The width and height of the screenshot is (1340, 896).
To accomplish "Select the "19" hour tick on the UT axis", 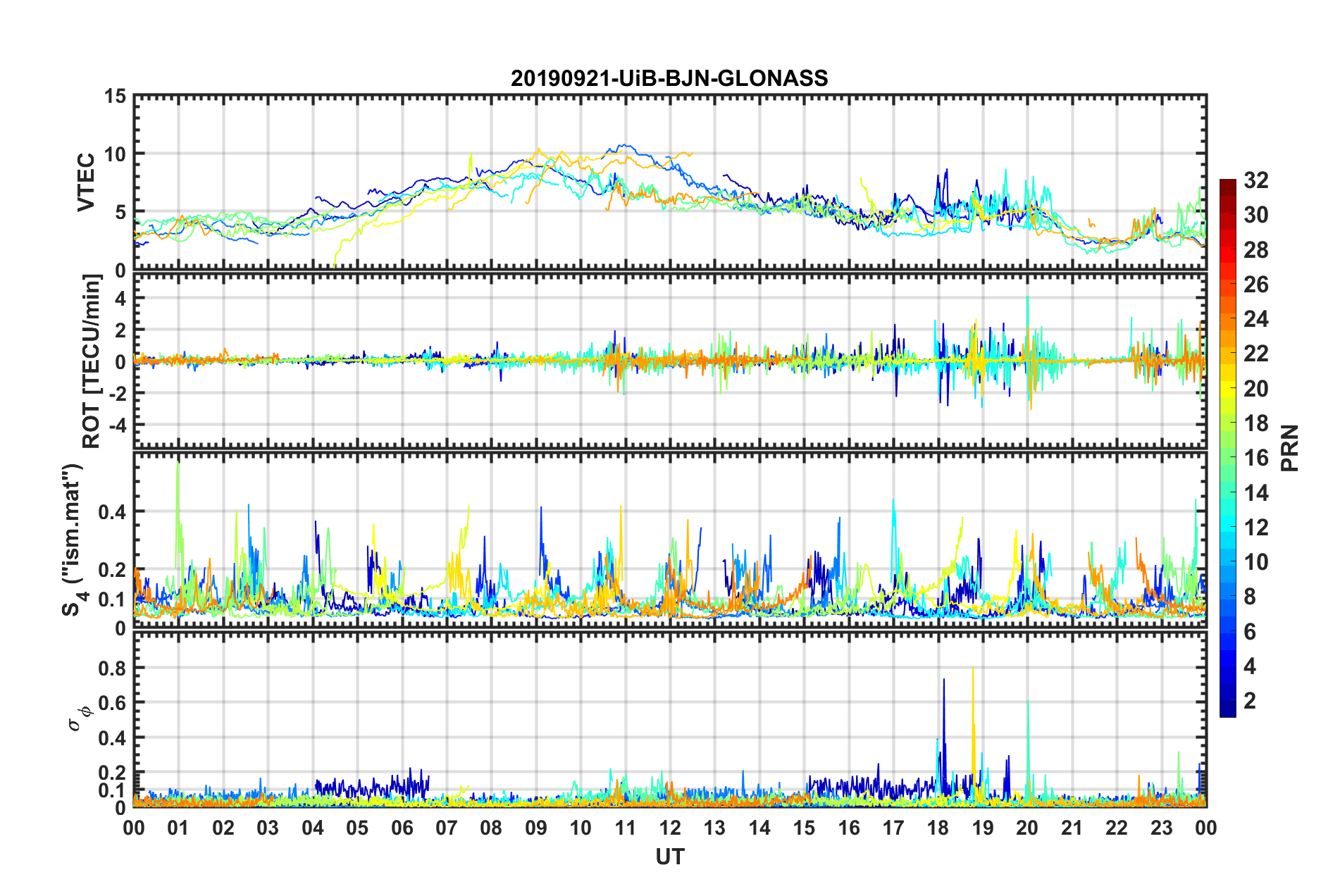I will 983,828.
